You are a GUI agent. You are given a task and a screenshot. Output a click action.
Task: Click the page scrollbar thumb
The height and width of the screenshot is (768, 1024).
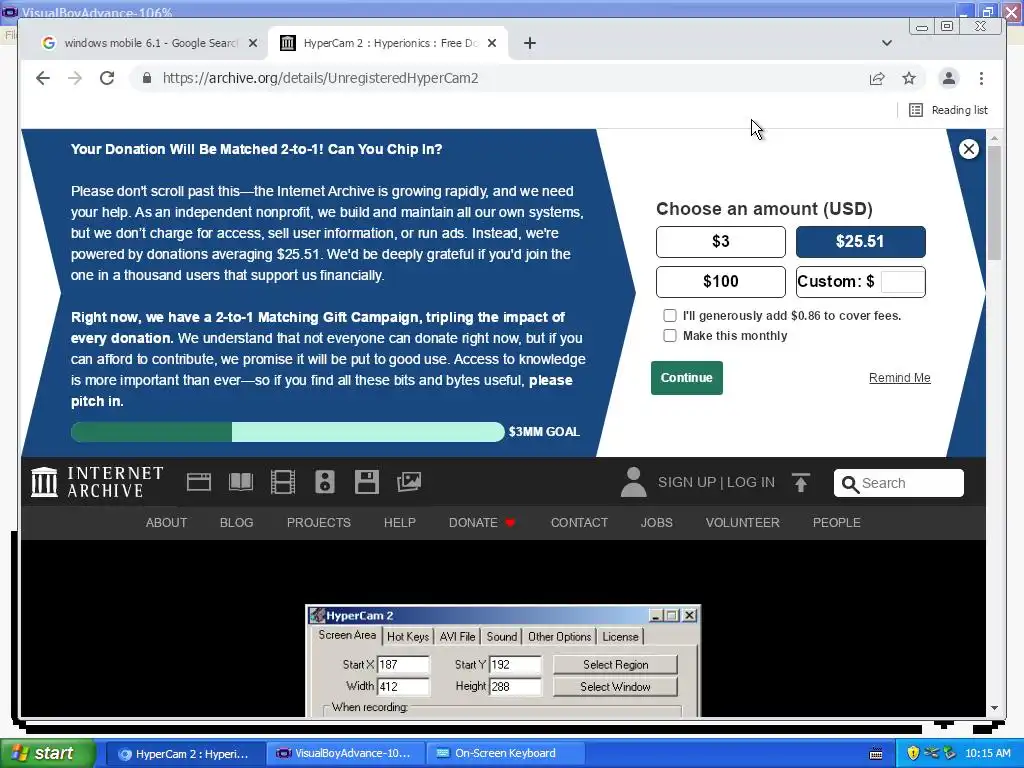pos(994,203)
